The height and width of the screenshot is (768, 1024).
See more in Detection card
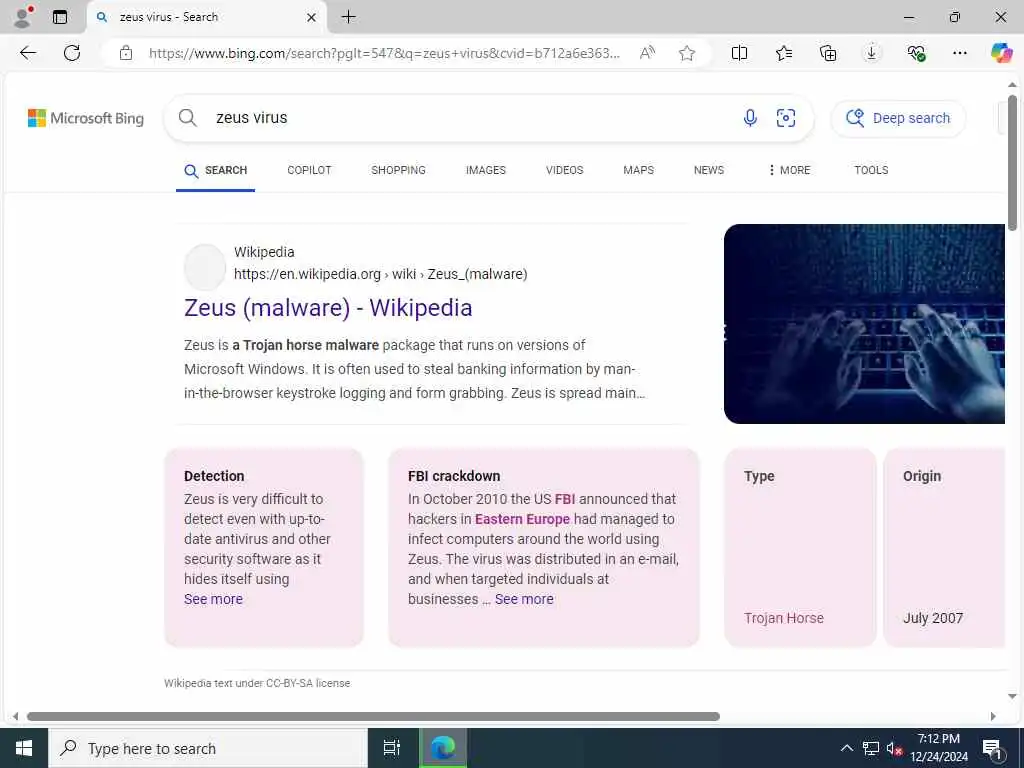click(214, 599)
